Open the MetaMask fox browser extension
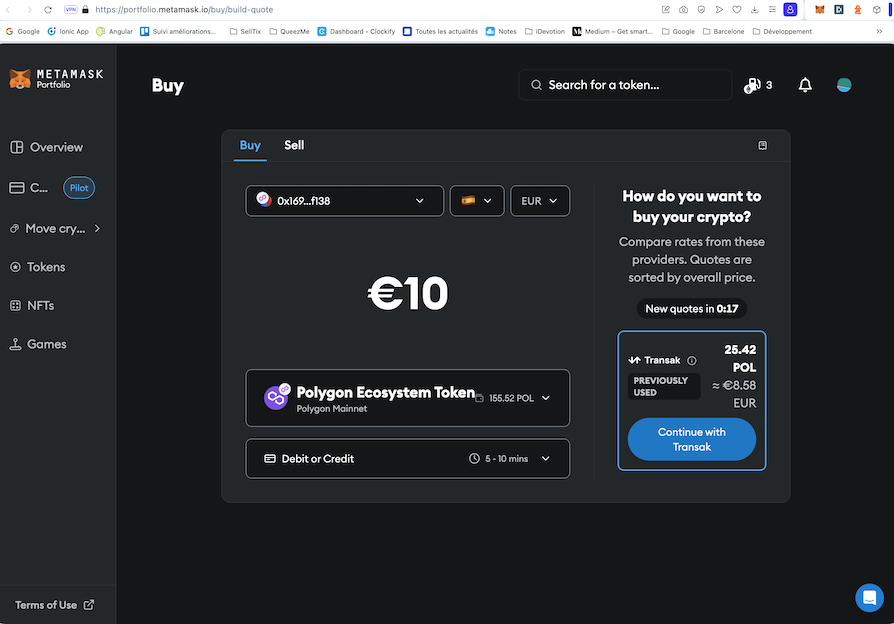Screen dimensions: 894x624 coord(820,9)
